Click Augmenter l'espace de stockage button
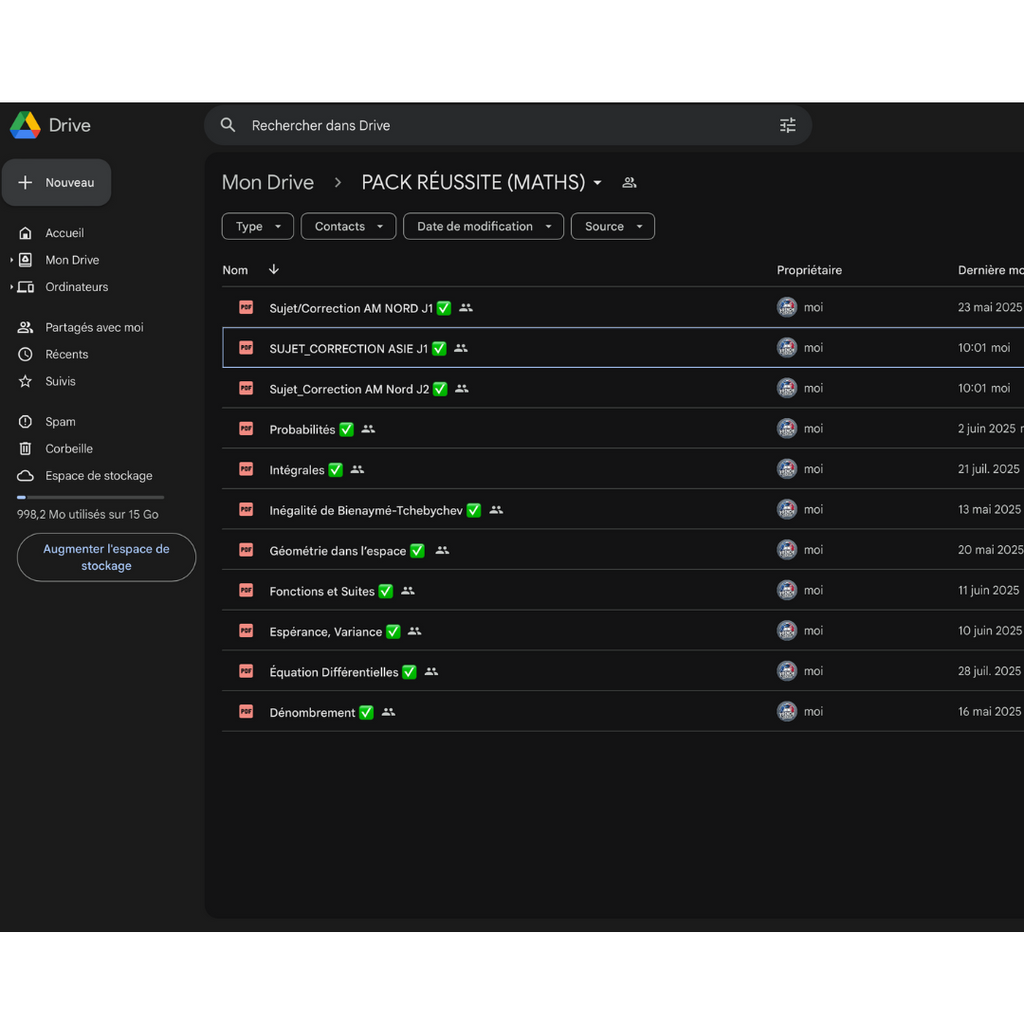This screenshot has width=1024, height=1024. coord(106,557)
